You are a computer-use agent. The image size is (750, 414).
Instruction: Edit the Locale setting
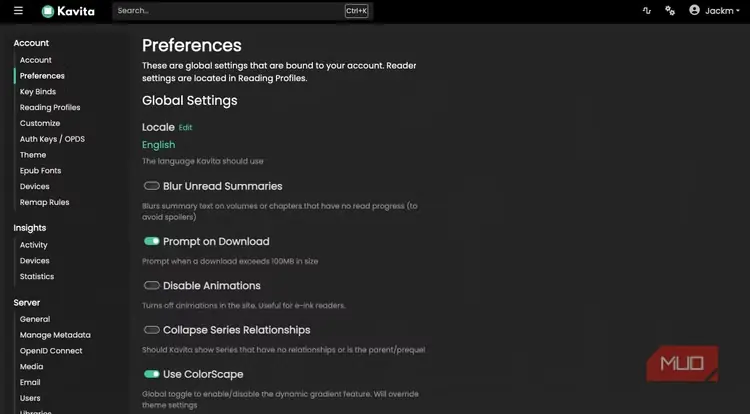[x=185, y=128]
